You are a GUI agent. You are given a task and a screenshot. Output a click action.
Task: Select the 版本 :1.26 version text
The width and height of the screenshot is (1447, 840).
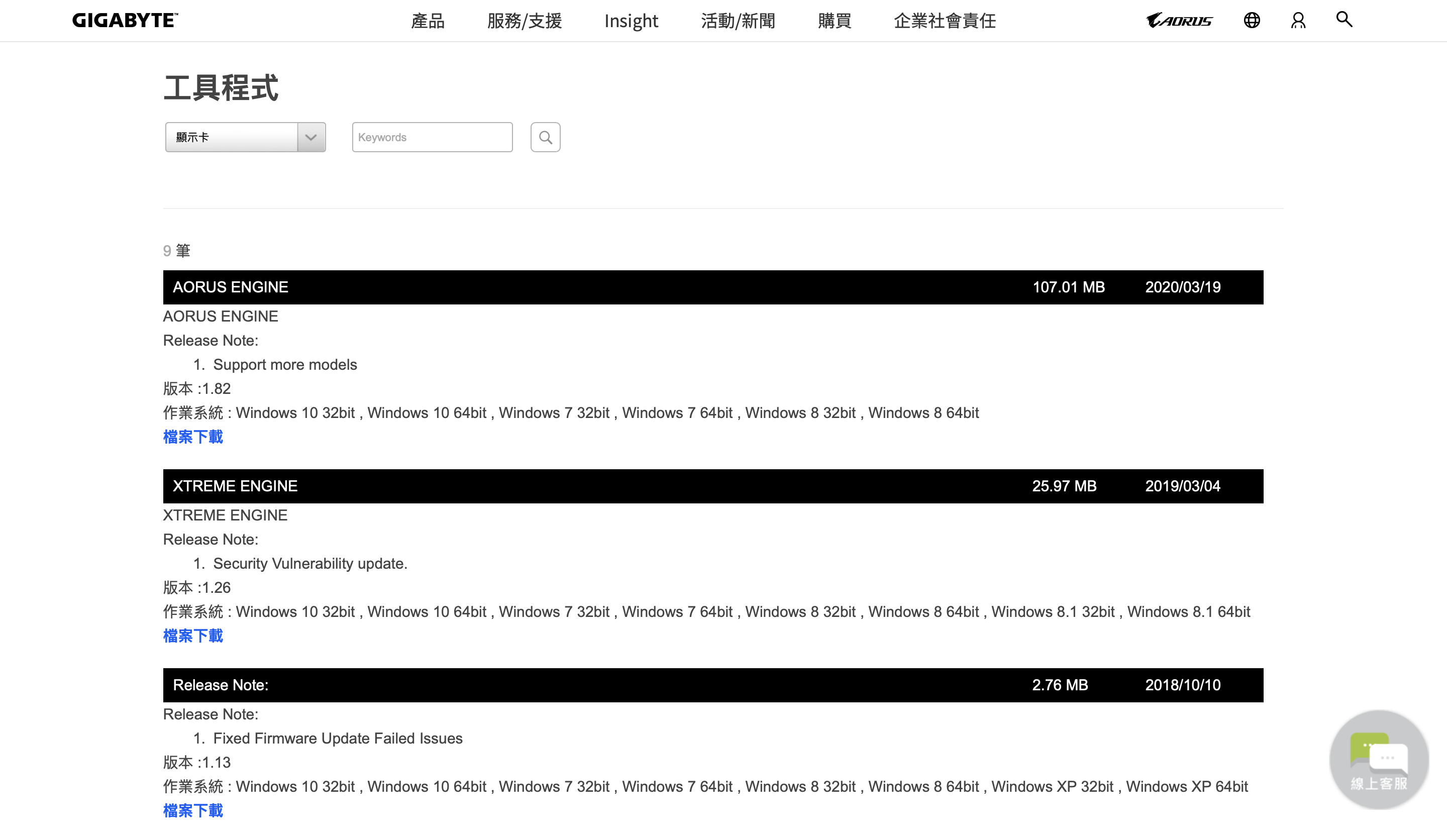197,587
